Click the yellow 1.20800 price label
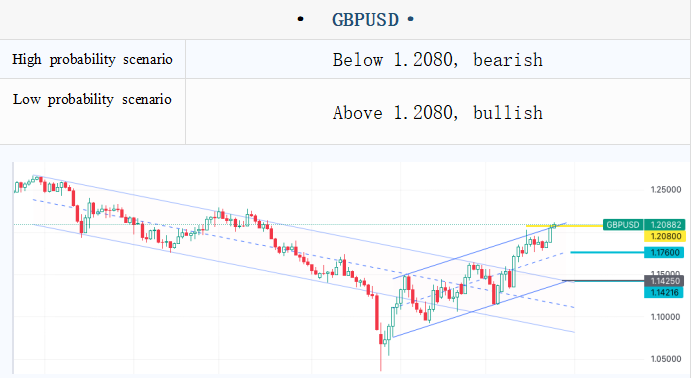691x378 pixels. pos(665,236)
